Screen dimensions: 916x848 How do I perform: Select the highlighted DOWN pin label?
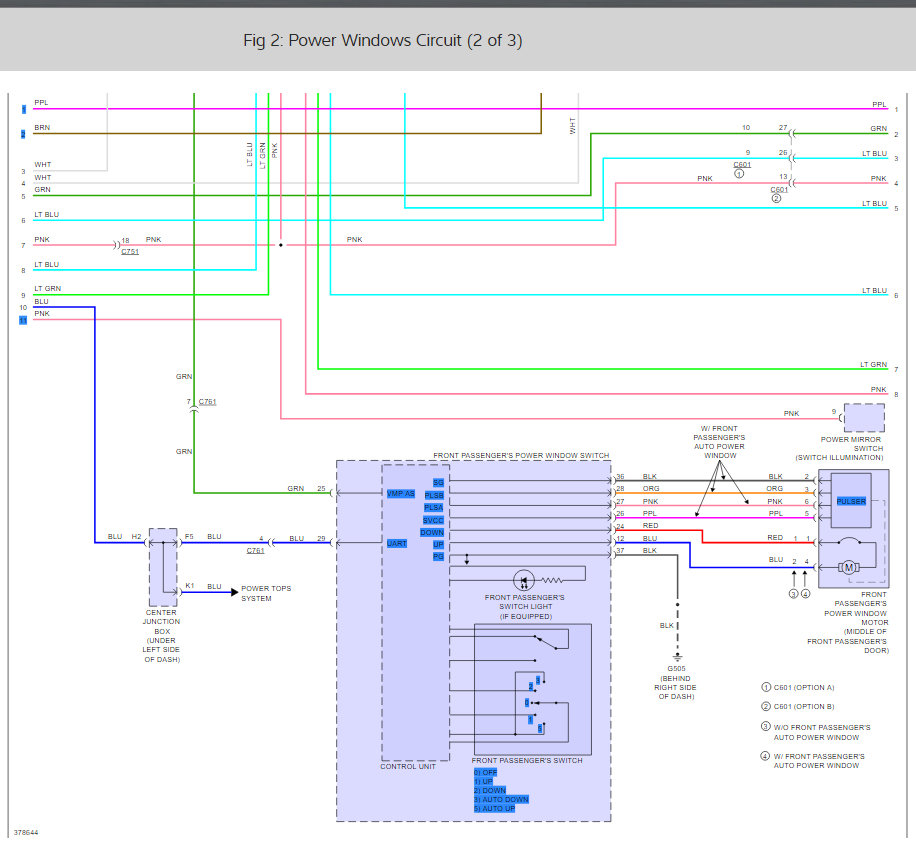(432, 532)
